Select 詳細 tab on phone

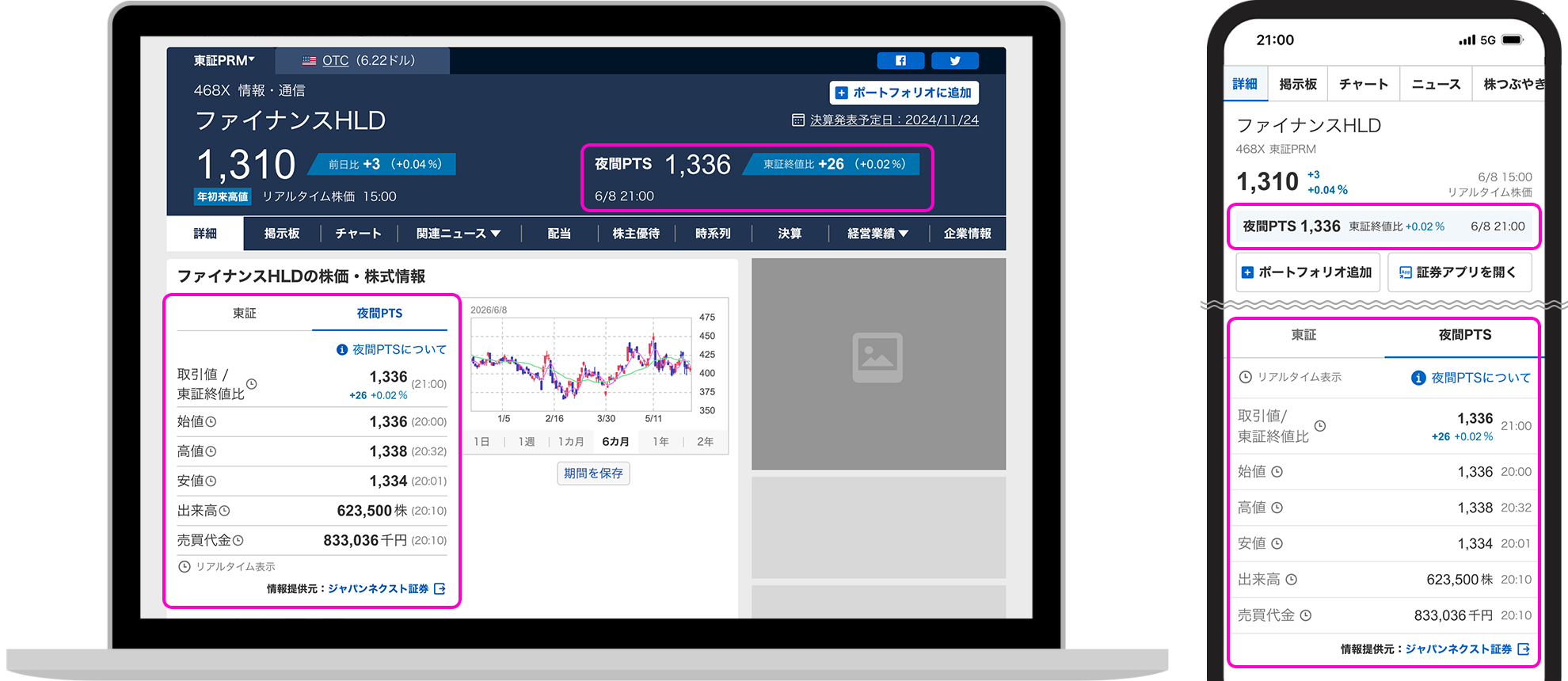click(1245, 84)
